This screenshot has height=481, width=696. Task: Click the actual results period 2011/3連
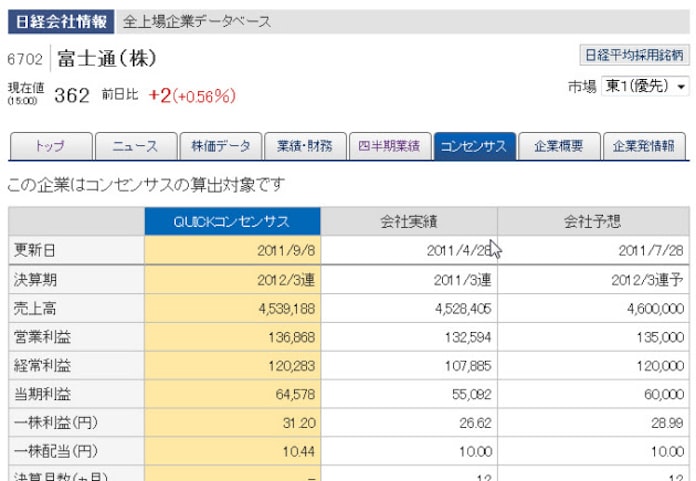tap(463, 280)
